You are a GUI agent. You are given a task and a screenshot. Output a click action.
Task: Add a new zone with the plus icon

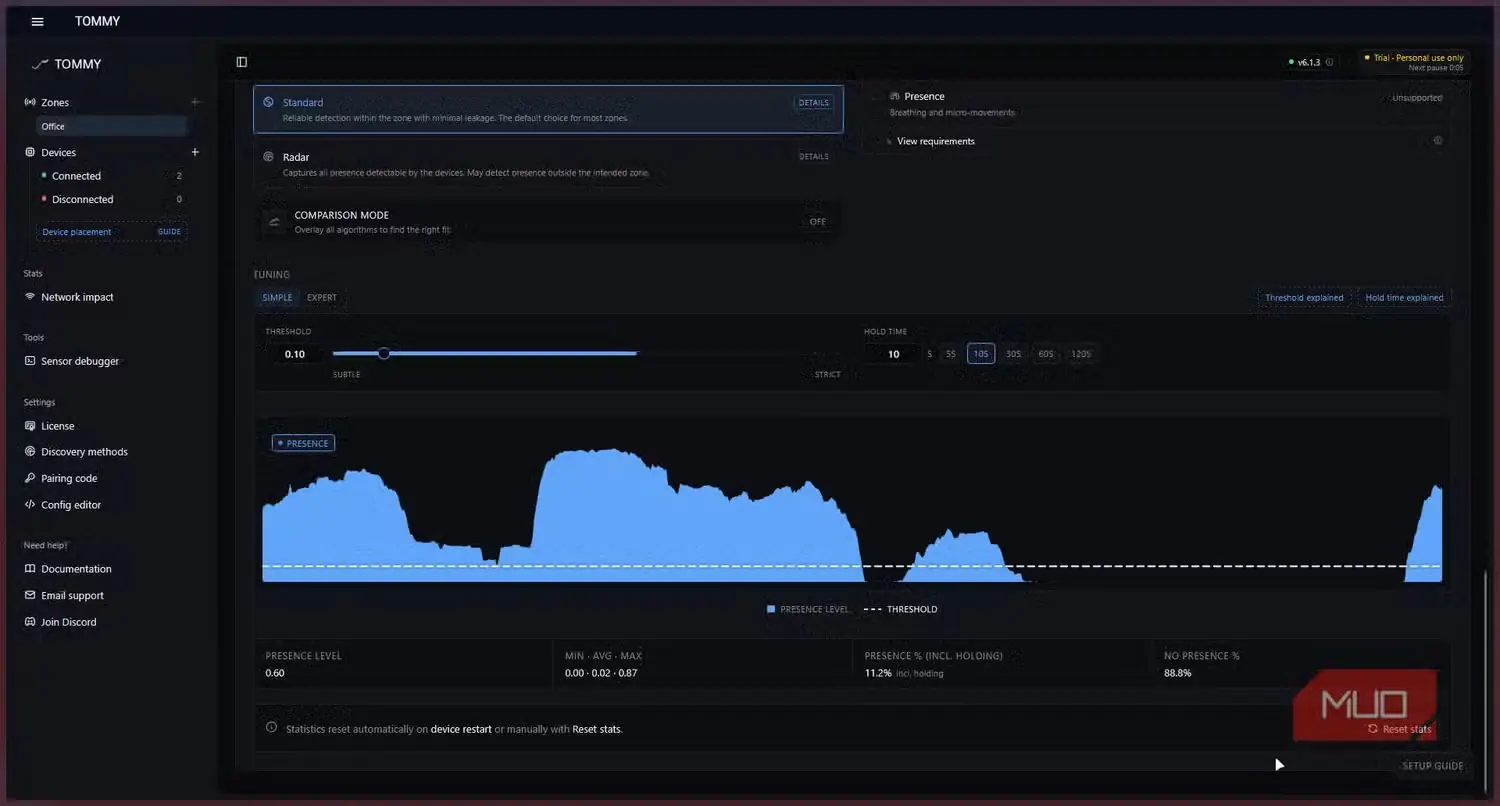[195, 102]
